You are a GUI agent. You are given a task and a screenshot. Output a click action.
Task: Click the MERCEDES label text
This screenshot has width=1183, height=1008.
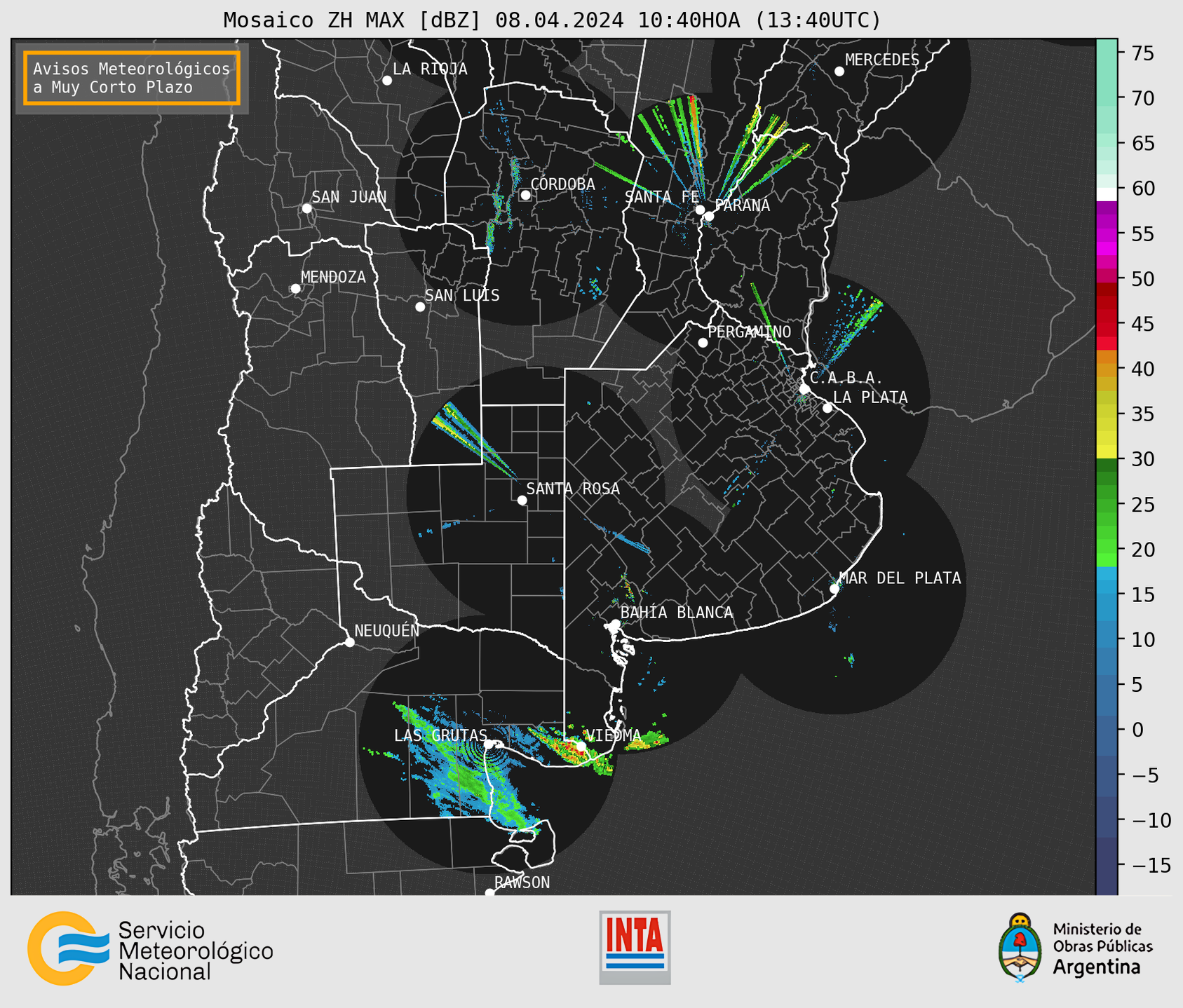tap(882, 60)
